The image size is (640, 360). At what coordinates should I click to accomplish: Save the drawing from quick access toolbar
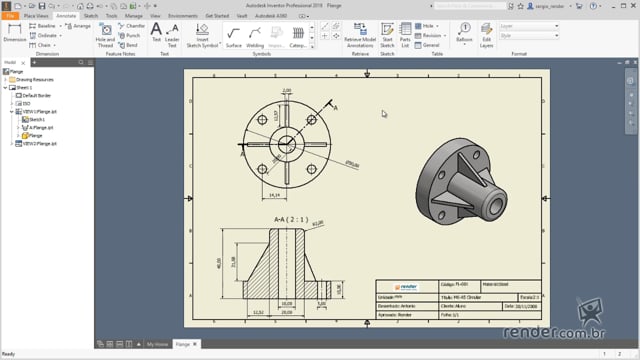coord(42,6)
